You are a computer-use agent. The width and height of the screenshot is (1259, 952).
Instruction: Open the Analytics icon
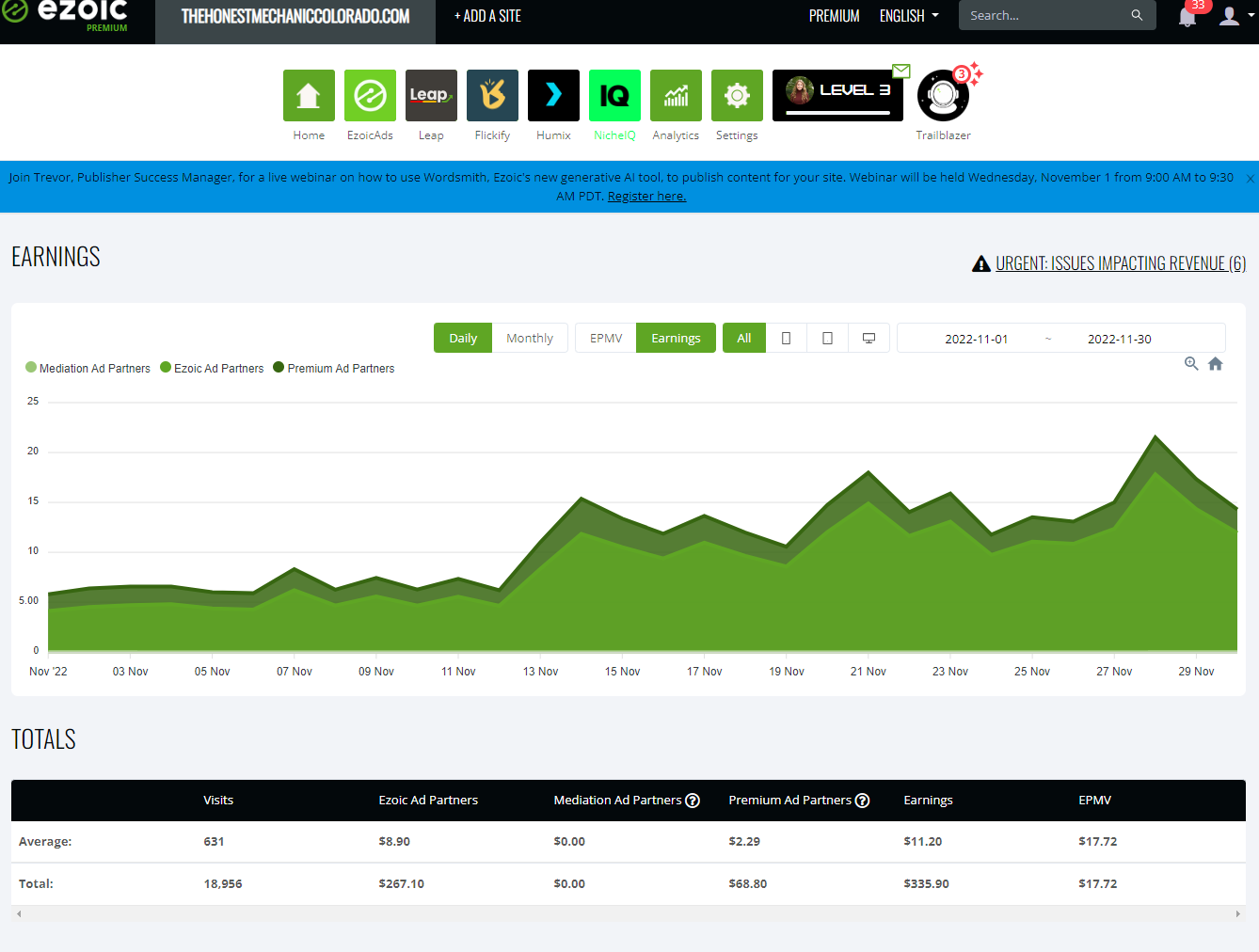[x=676, y=95]
